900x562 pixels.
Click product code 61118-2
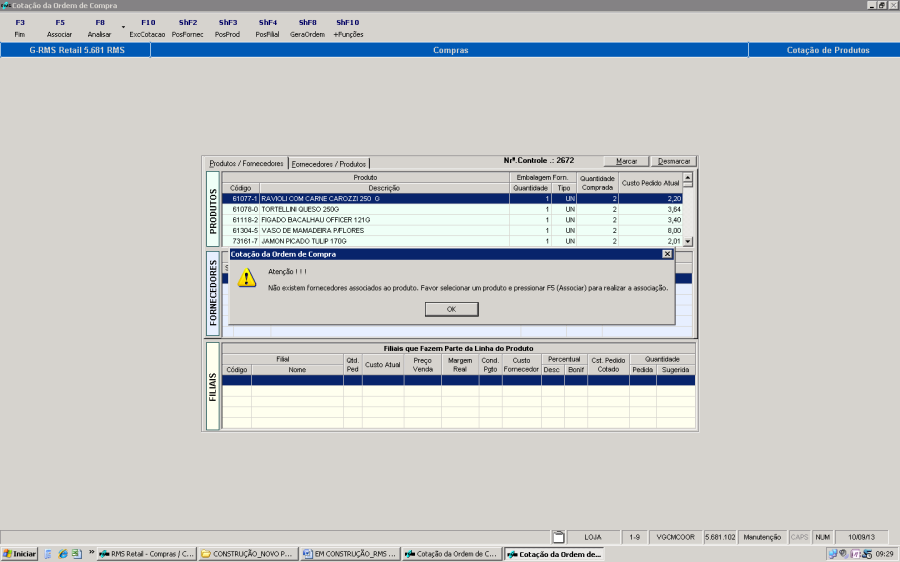(245, 220)
